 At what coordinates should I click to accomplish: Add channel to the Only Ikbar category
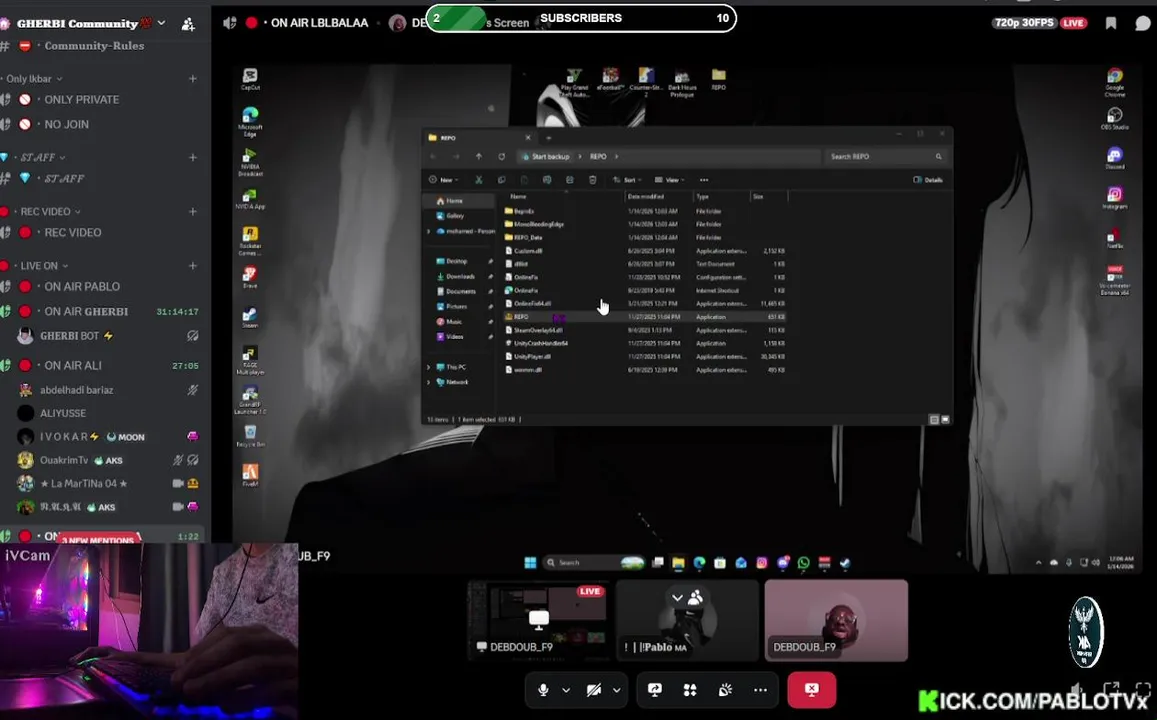click(193, 79)
